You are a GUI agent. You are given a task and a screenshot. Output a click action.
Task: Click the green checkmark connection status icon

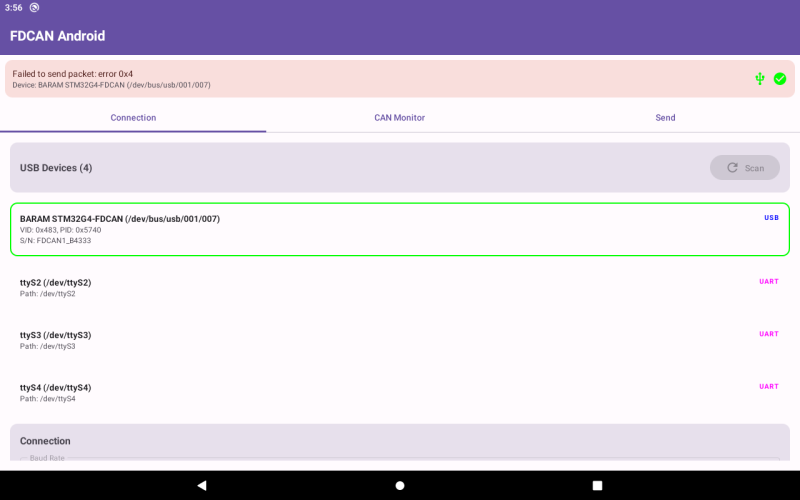[x=780, y=79]
